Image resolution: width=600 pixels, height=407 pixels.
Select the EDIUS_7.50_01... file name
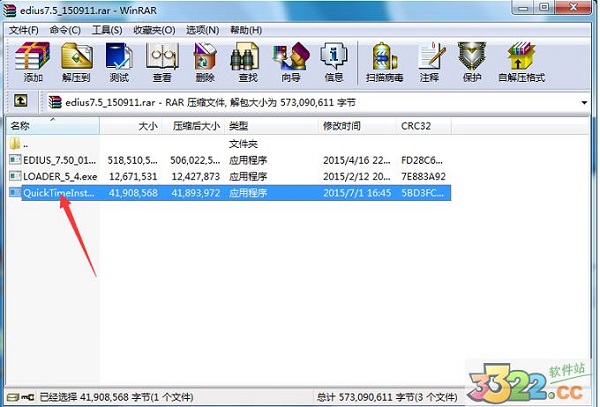coord(59,160)
